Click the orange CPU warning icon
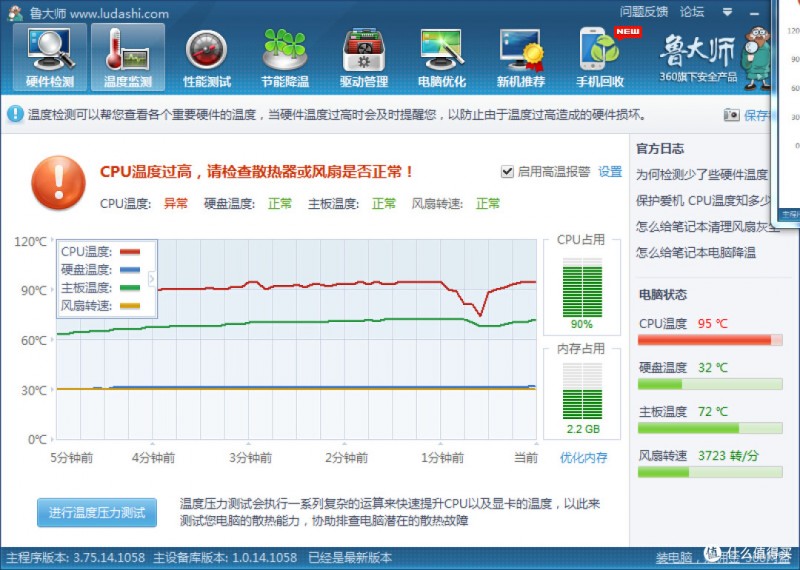This screenshot has height=570, width=800. pos(59,183)
